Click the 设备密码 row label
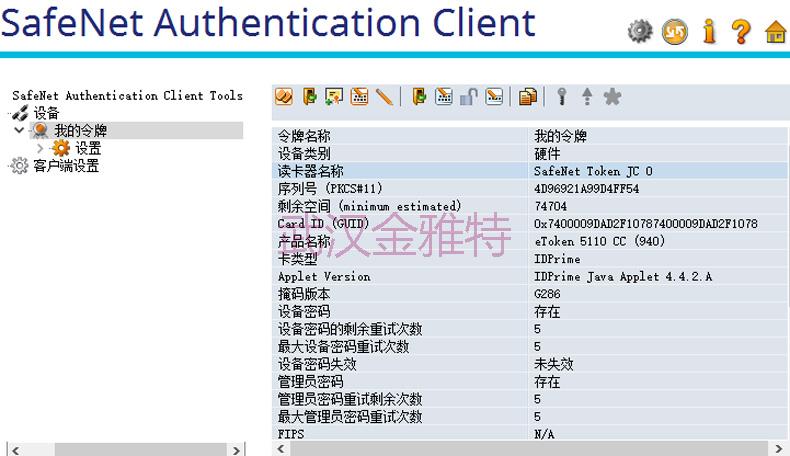790x456 pixels. tap(304, 311)
